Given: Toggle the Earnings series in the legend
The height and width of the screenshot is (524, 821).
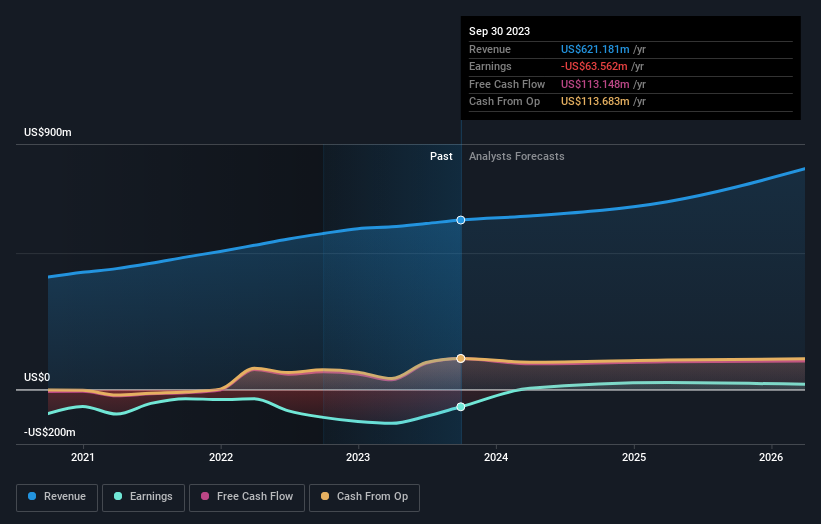Looking at the screenshot, I should point(143,497).
